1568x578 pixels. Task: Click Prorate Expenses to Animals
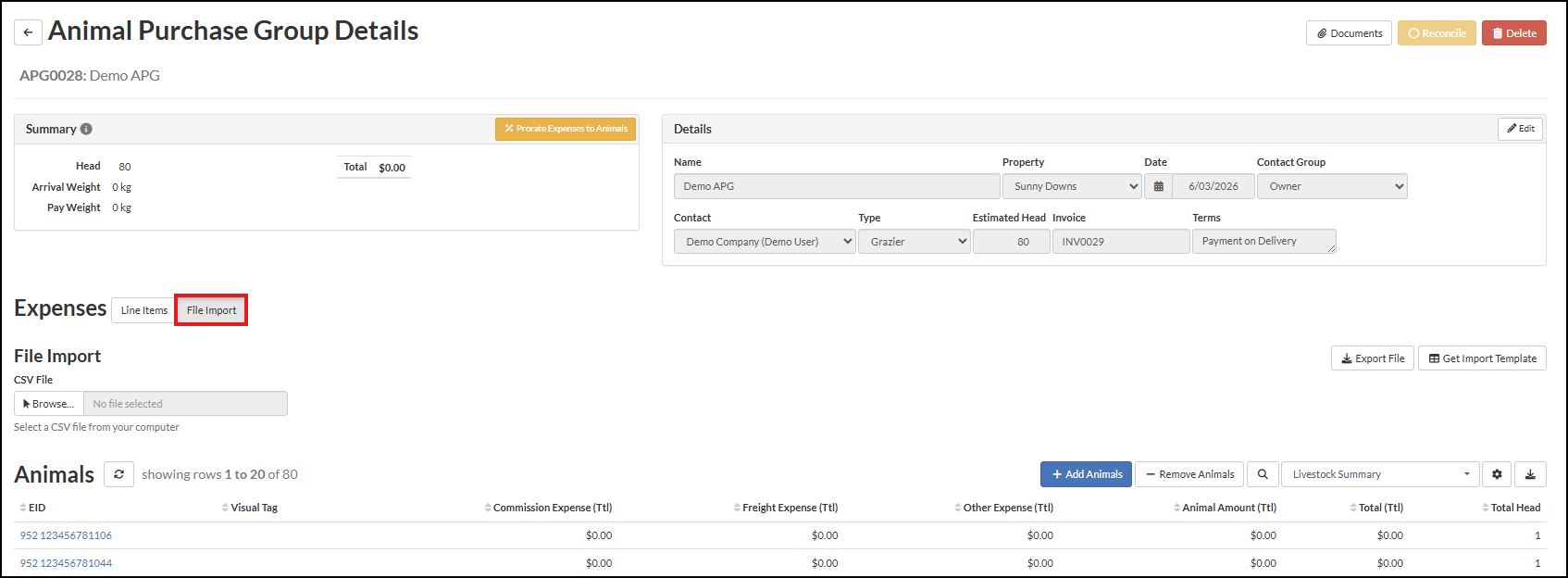coord(566,129)
